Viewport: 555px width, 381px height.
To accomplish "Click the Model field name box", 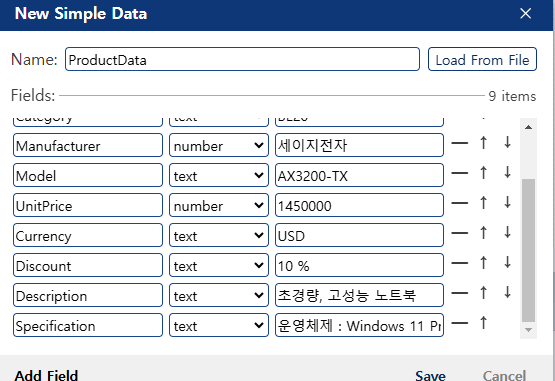I will [88, 175].
